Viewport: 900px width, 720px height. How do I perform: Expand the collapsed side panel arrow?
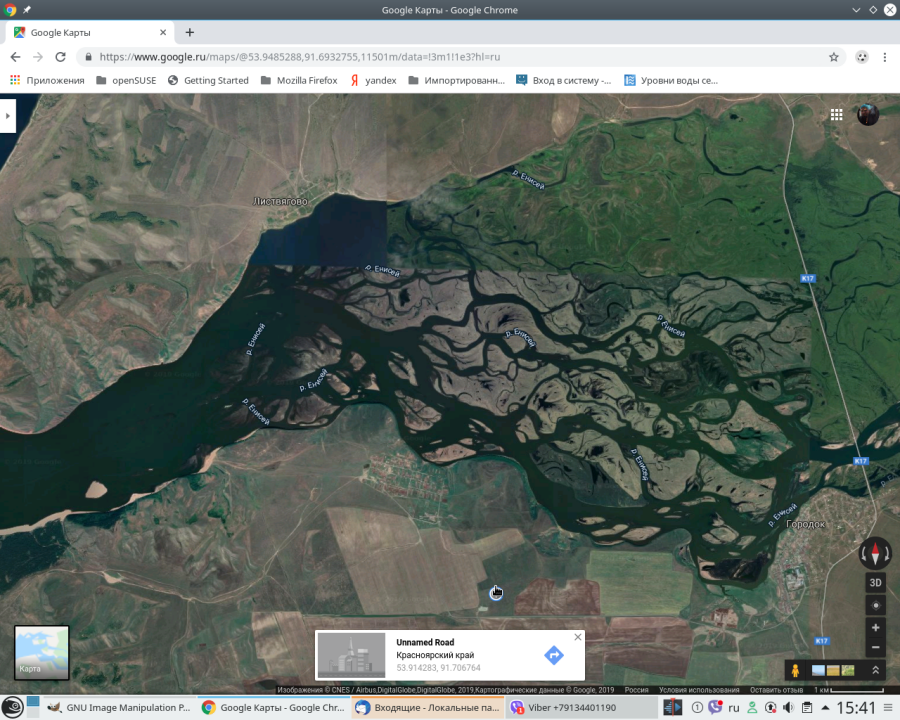coord(7,116)
